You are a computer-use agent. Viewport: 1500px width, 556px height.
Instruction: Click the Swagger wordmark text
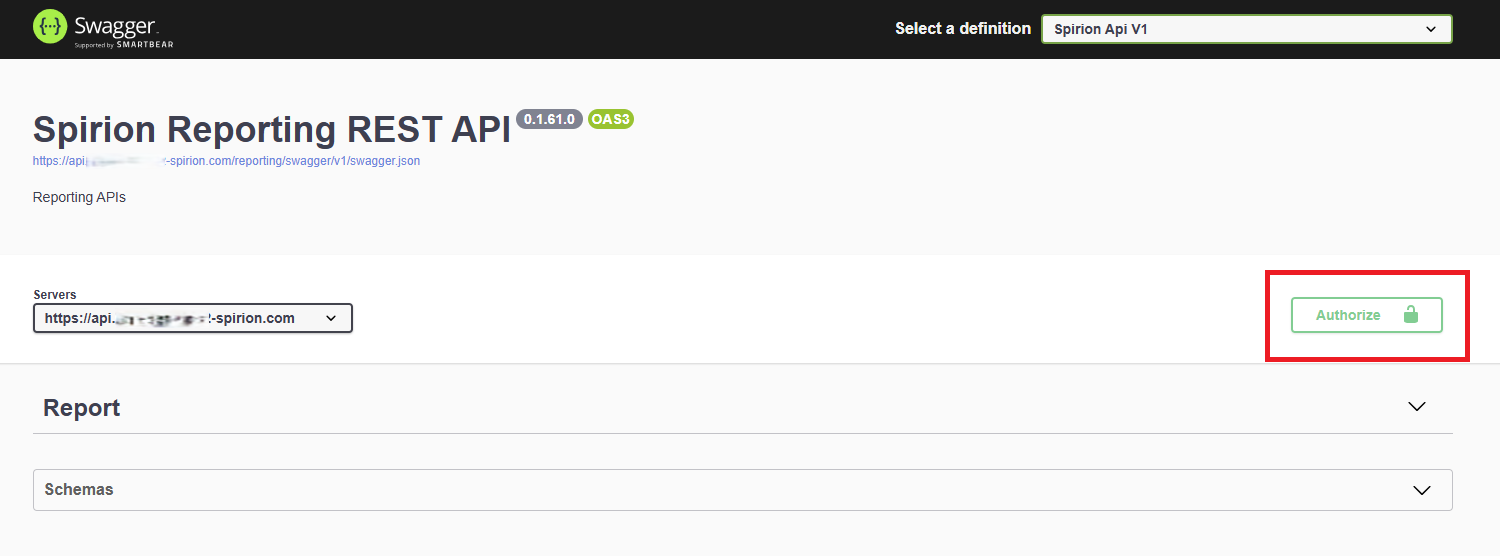click(115, 23)
